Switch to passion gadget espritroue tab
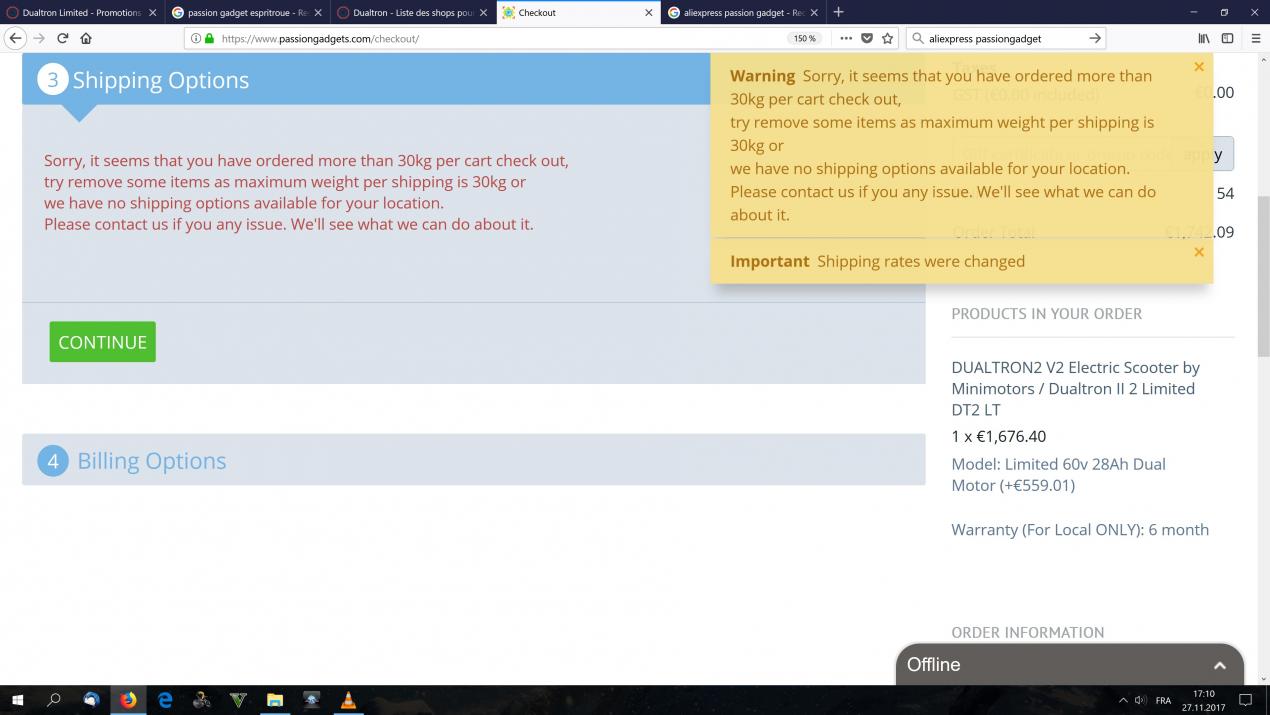 click(248, 13)
